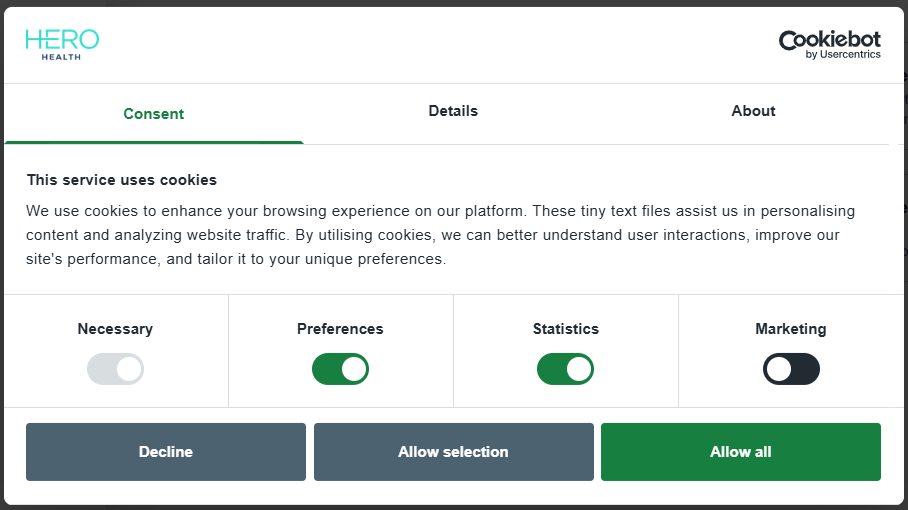Click the Marketing category label
The height and width of the screenshot is (510, 908).
[x=791, y=329]
